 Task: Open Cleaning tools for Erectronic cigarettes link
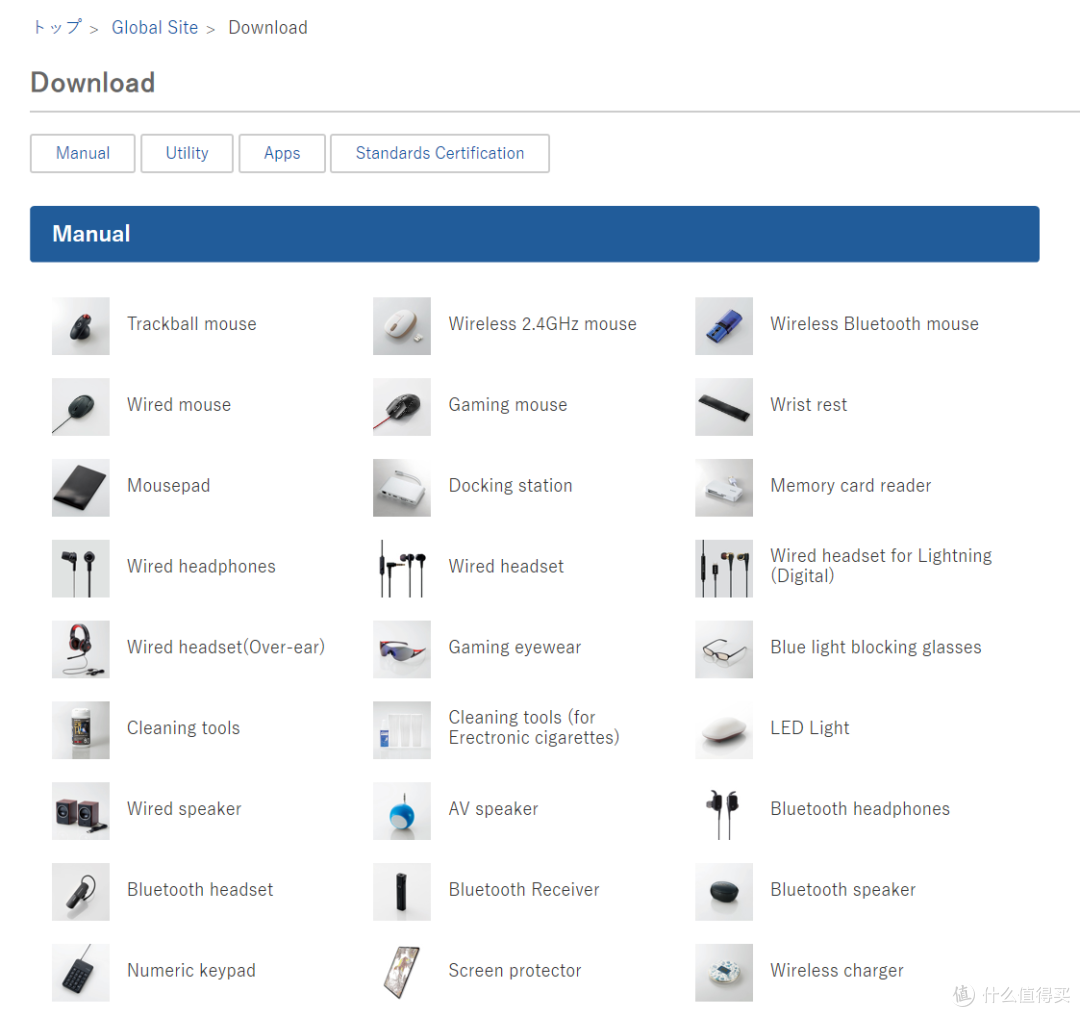pos(534,727)
